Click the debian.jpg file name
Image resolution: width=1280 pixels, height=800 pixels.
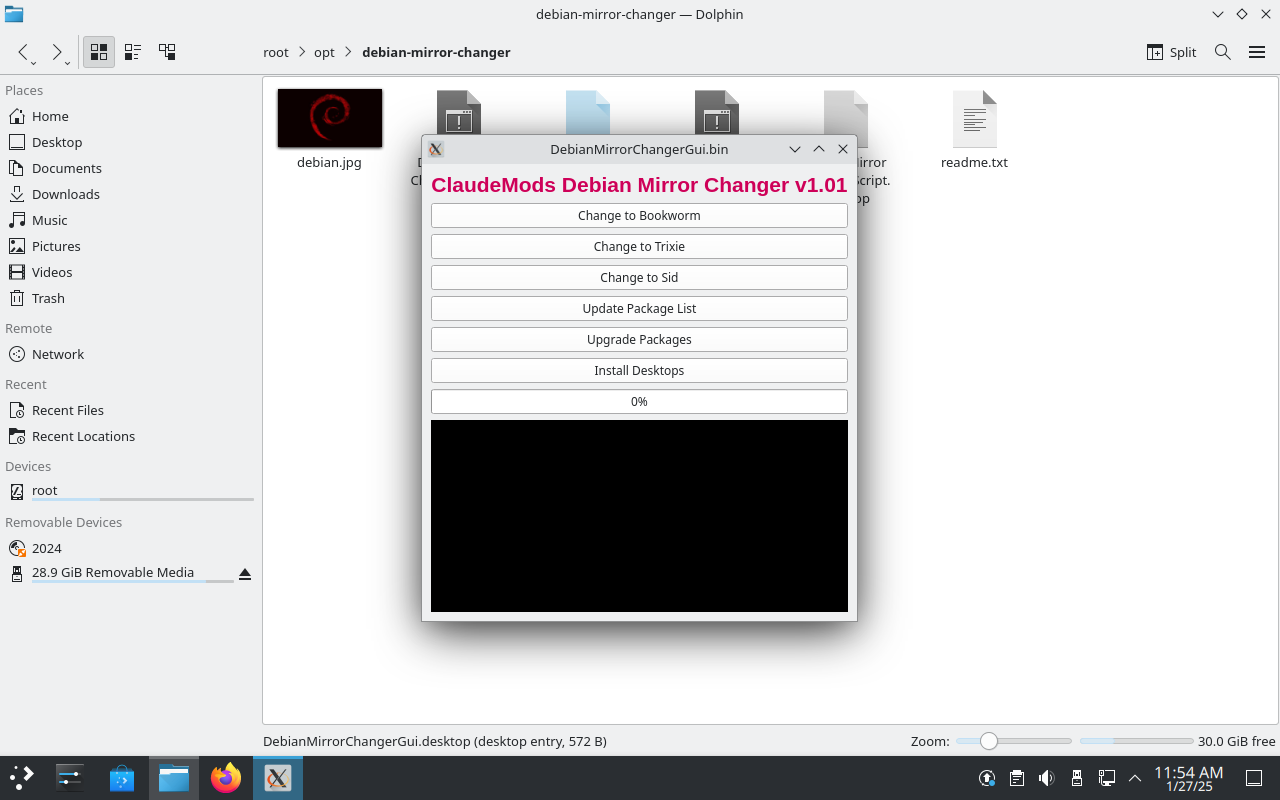[329, 162]
